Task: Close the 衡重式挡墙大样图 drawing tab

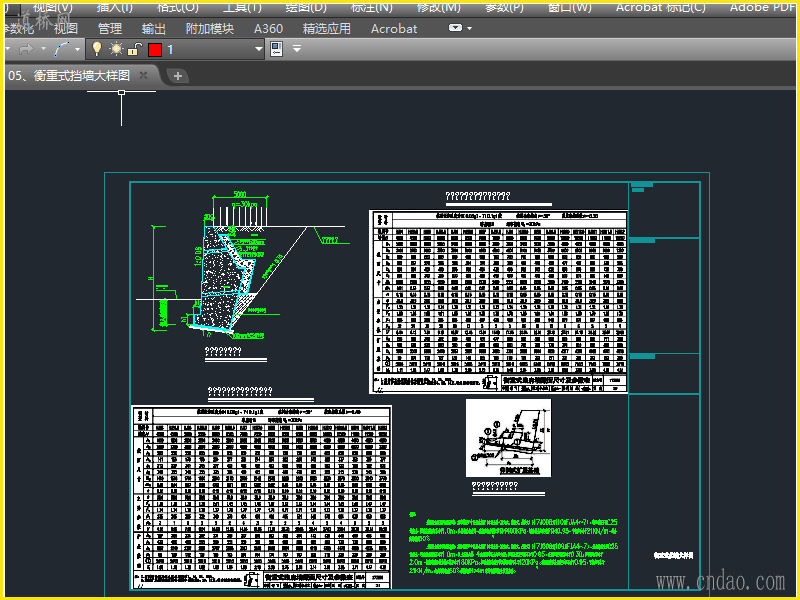Action: (x=143, y=76)
